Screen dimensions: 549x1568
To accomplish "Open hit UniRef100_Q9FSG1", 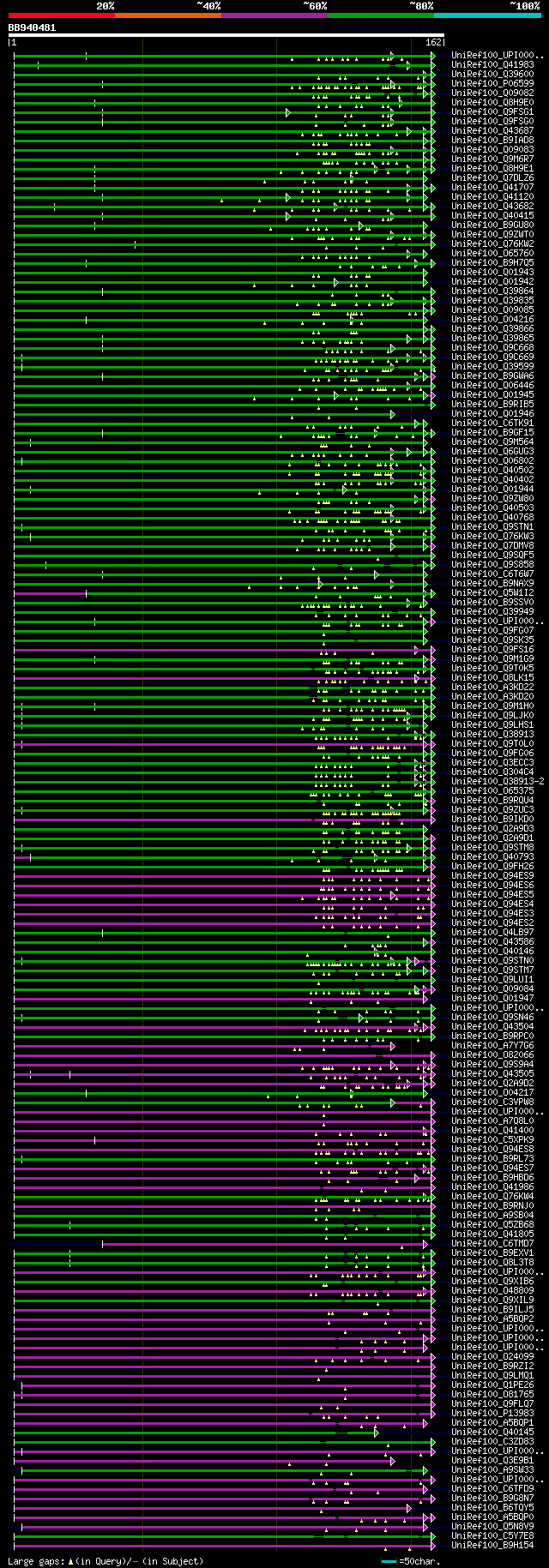I will pyautogui.click(x=492, y=112).
